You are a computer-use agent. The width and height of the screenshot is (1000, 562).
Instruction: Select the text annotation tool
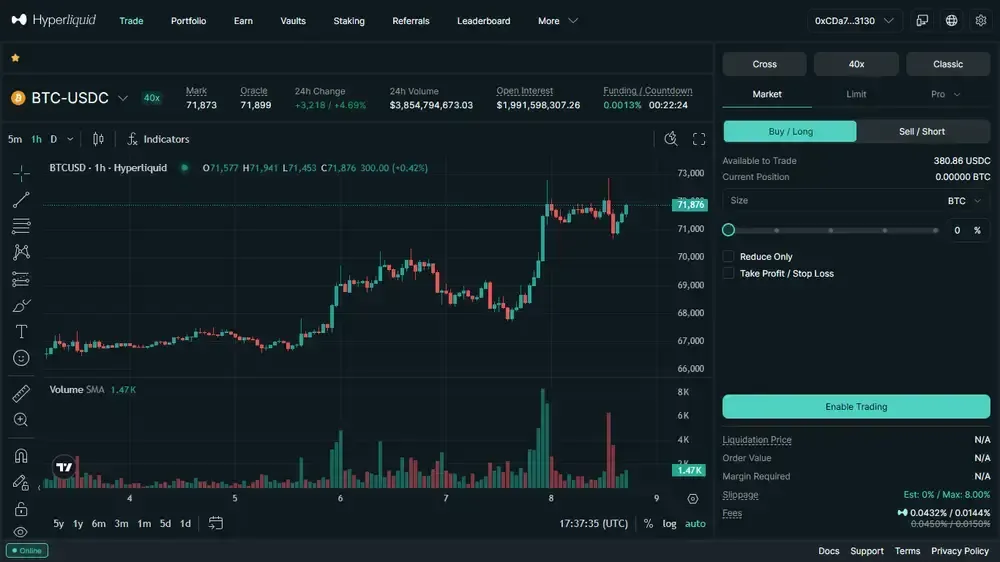coord(21,331)
